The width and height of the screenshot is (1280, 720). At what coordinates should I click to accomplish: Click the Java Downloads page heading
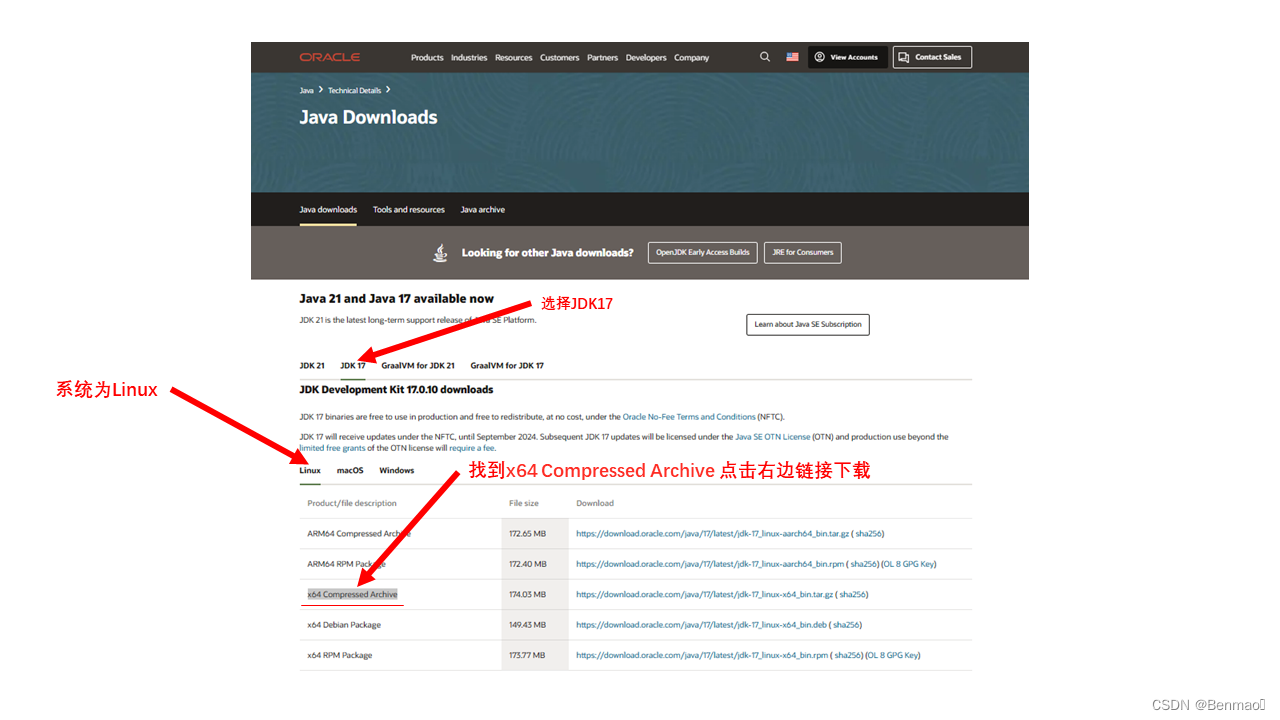pos(368,117)
